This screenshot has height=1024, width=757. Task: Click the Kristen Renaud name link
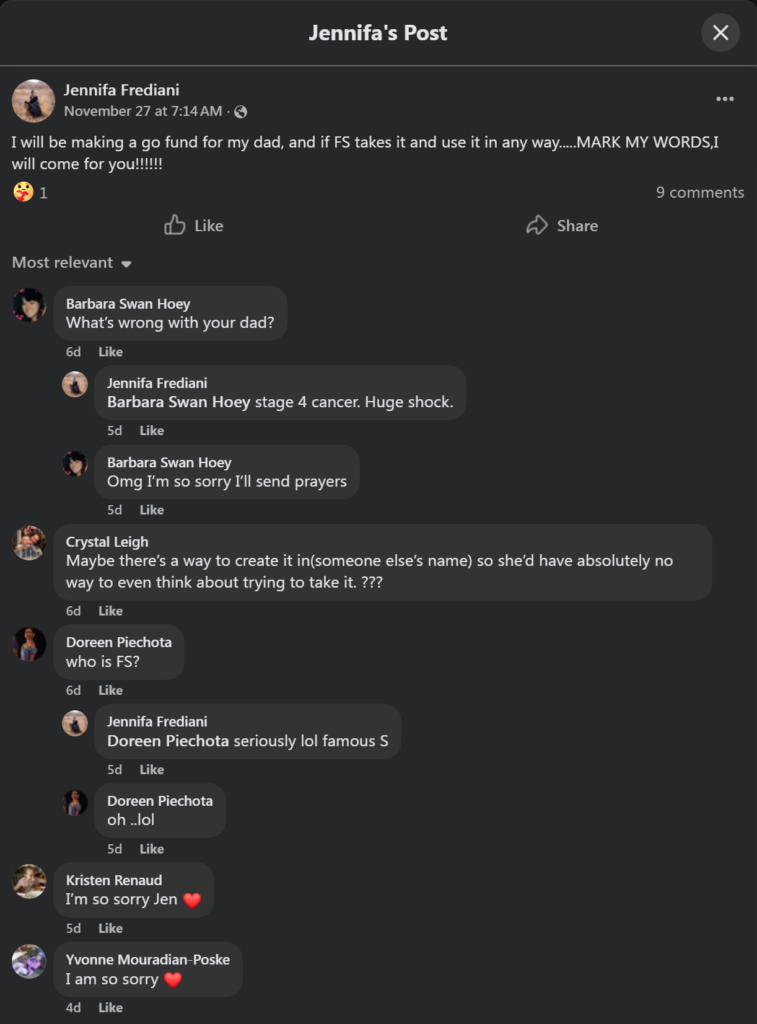tap(113, 880)
